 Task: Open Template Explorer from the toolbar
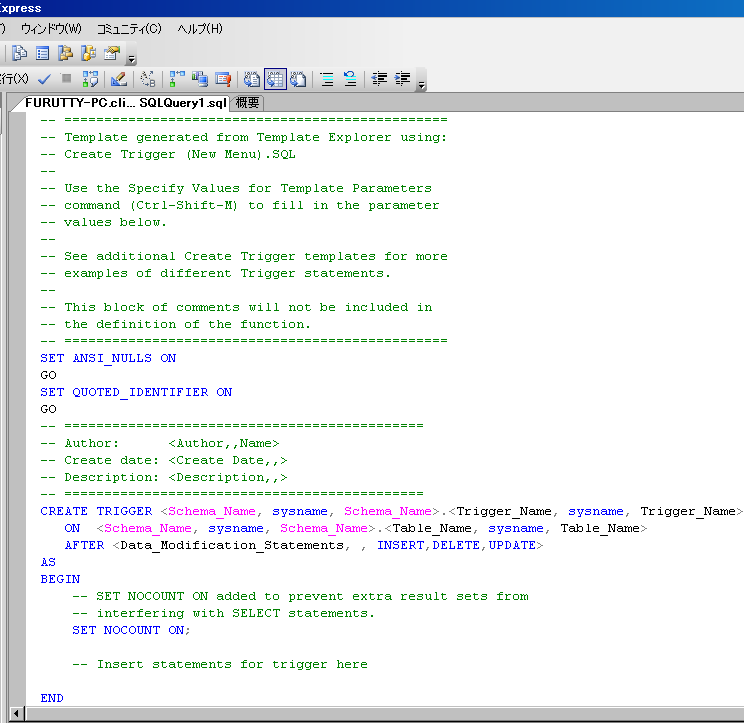click(88, 53)
